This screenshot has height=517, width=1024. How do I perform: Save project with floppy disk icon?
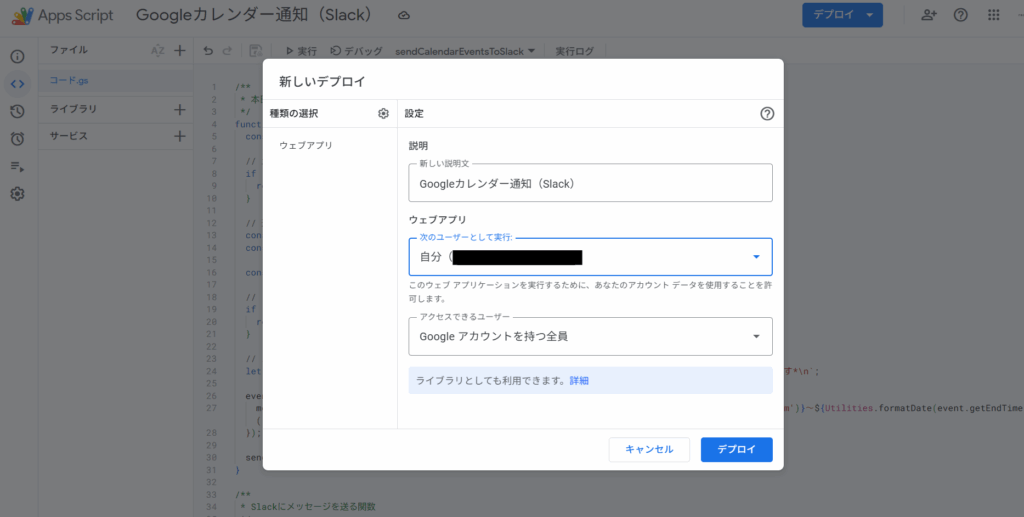tap(255, 51)
